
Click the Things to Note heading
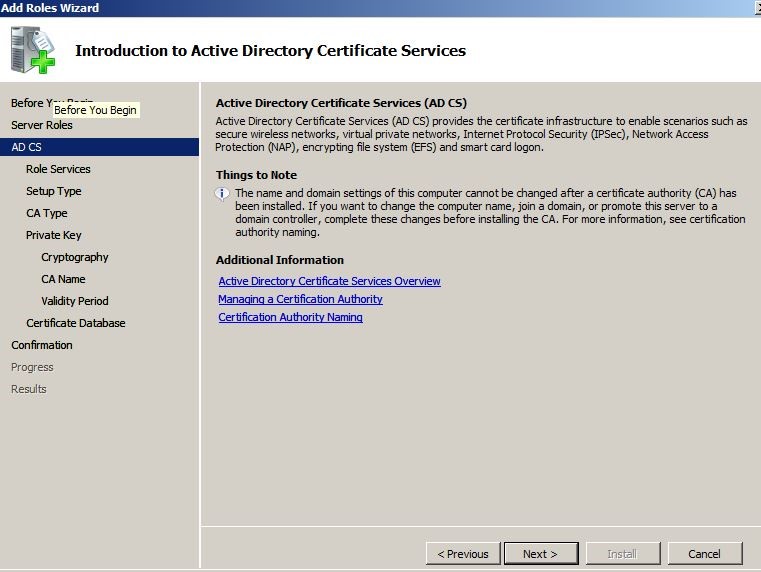tap(256, 175)
